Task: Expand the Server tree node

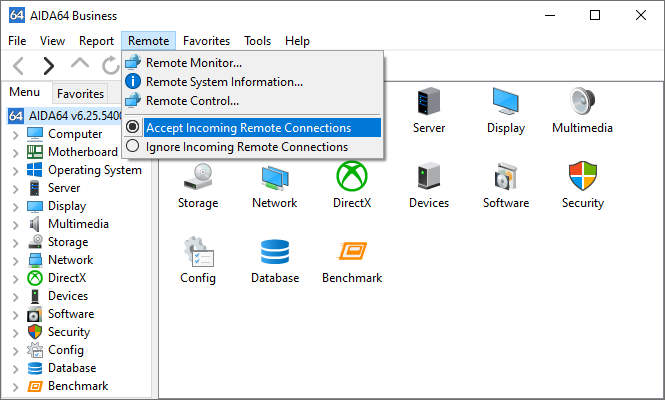Action: (x=16, y=189)
